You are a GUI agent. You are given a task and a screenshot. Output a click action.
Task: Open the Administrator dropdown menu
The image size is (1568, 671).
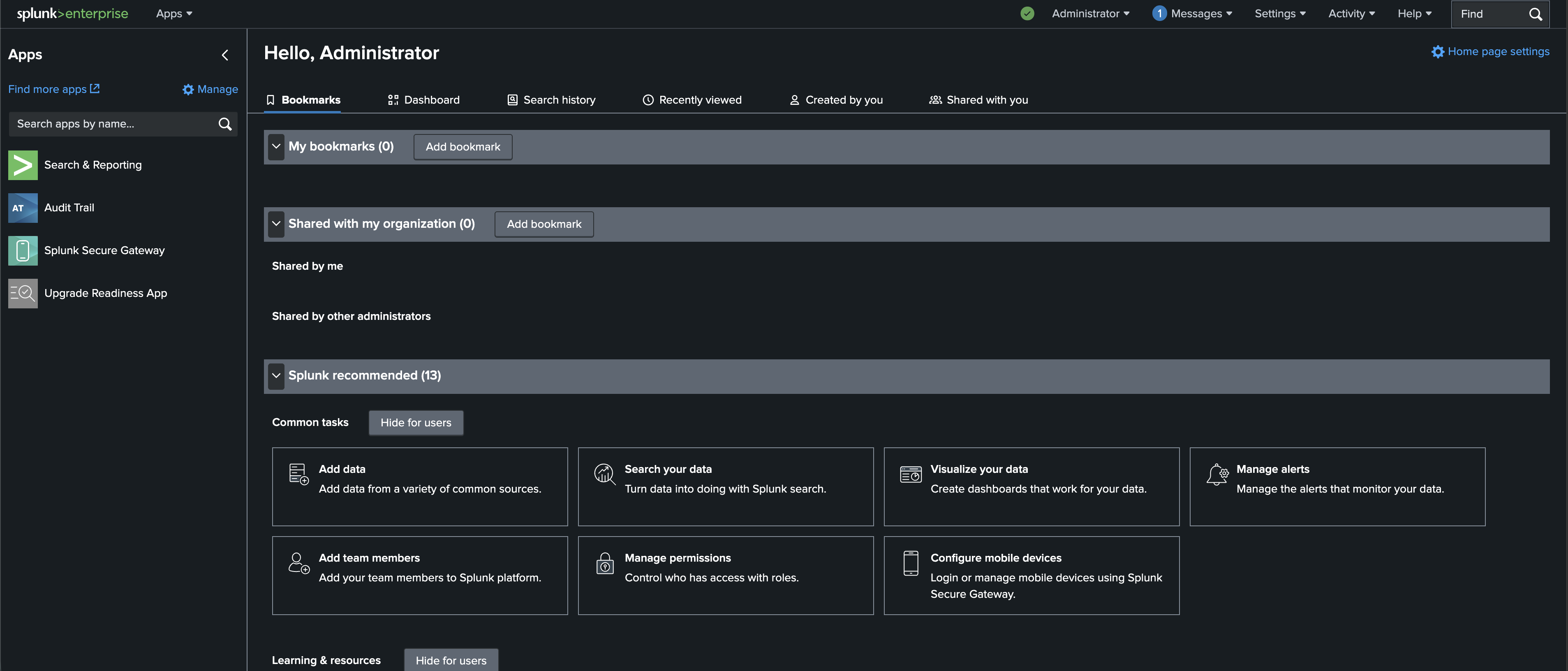point(1090,14)
